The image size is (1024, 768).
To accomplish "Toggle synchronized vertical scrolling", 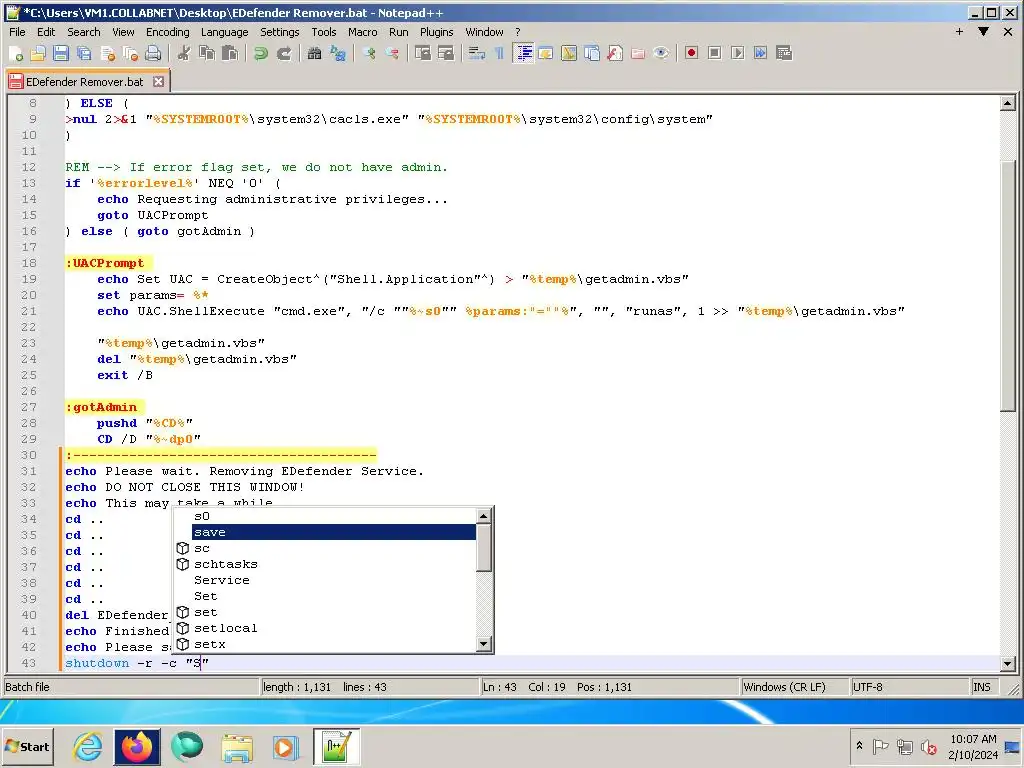I will [423, 54].
